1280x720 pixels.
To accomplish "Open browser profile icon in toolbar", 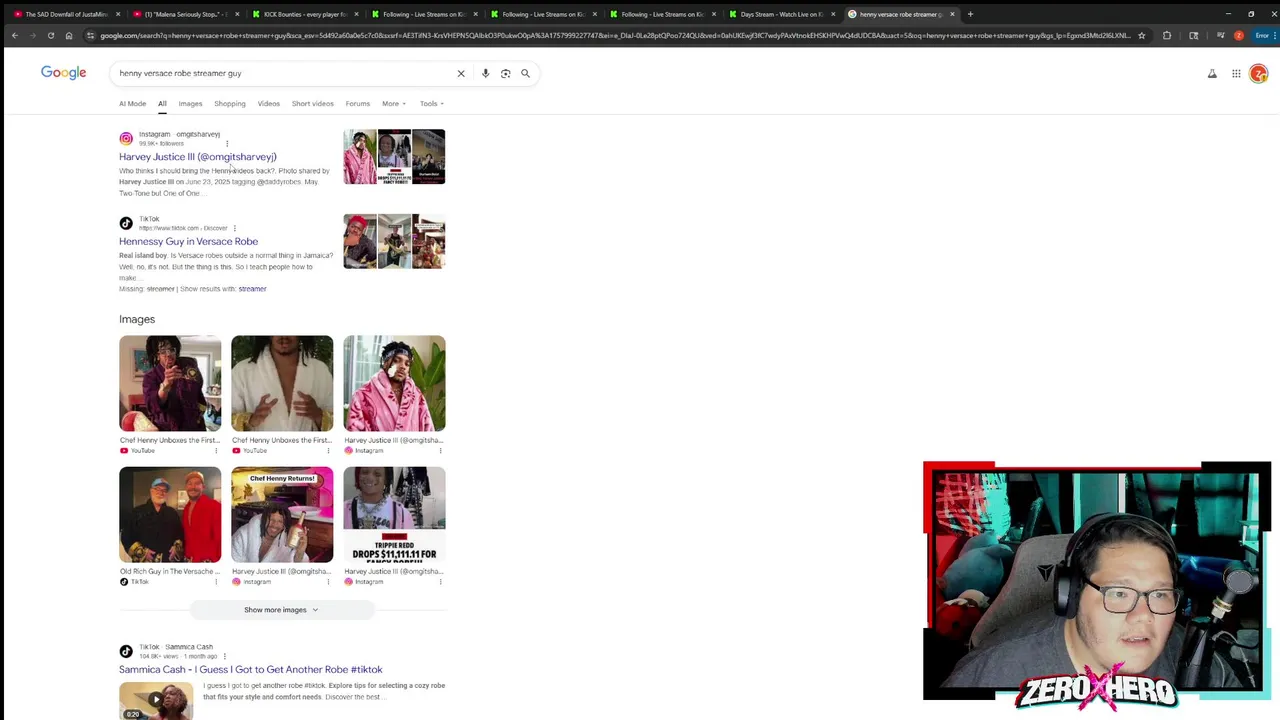I will [x=1239, y=35].
